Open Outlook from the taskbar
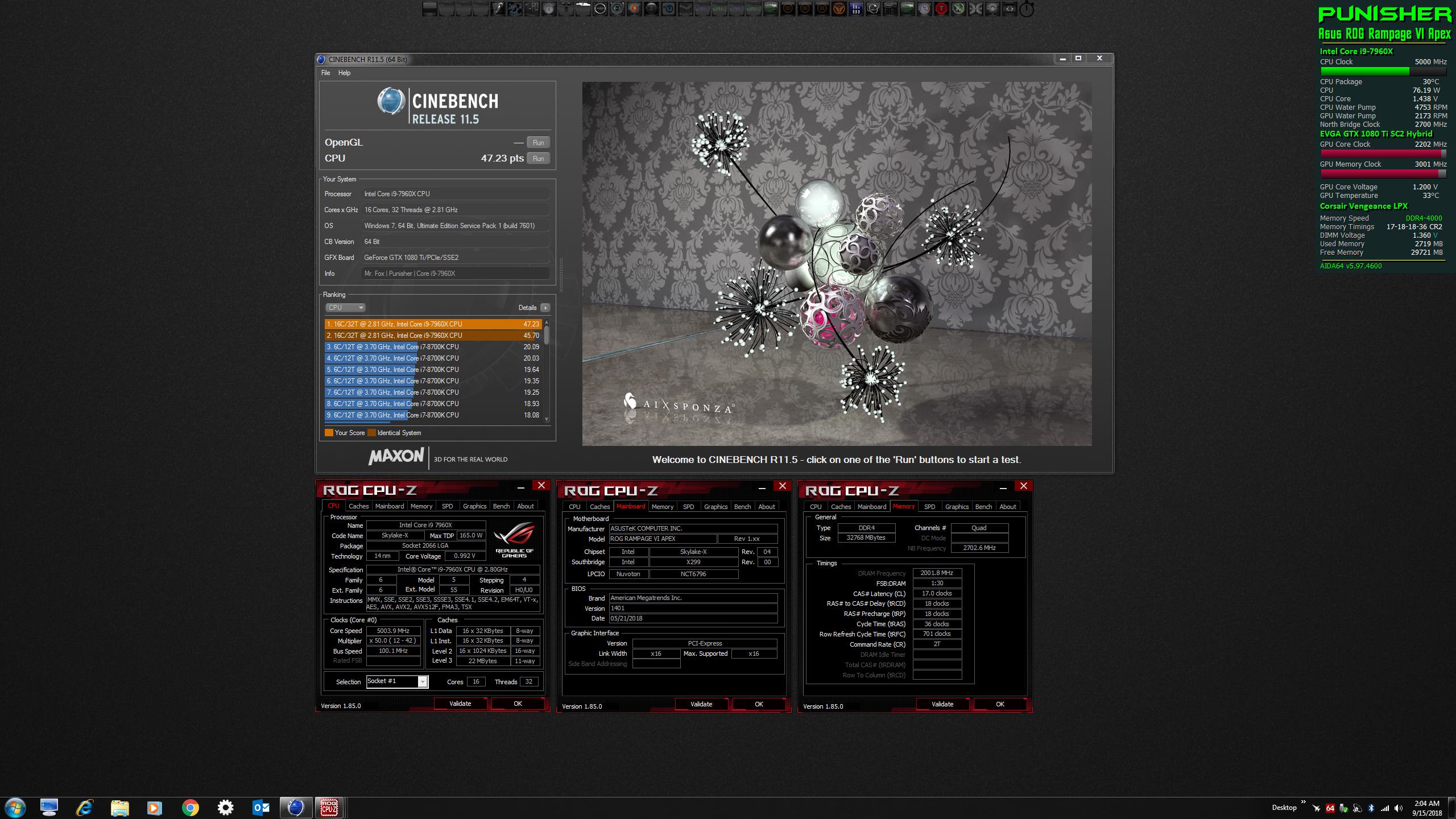This screenshot has width=1456, height=819. (261, 808)
